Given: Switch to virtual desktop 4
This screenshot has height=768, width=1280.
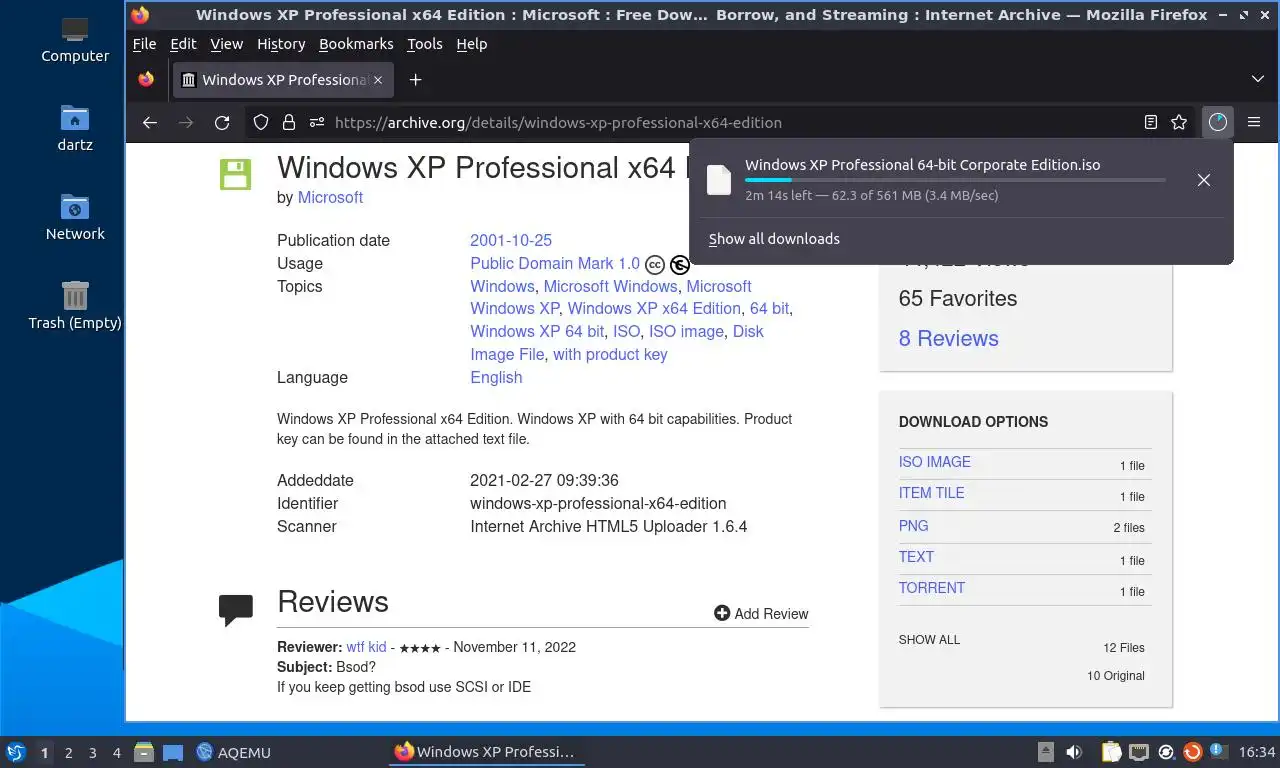Looking at the screenshot, I should 117,752.
